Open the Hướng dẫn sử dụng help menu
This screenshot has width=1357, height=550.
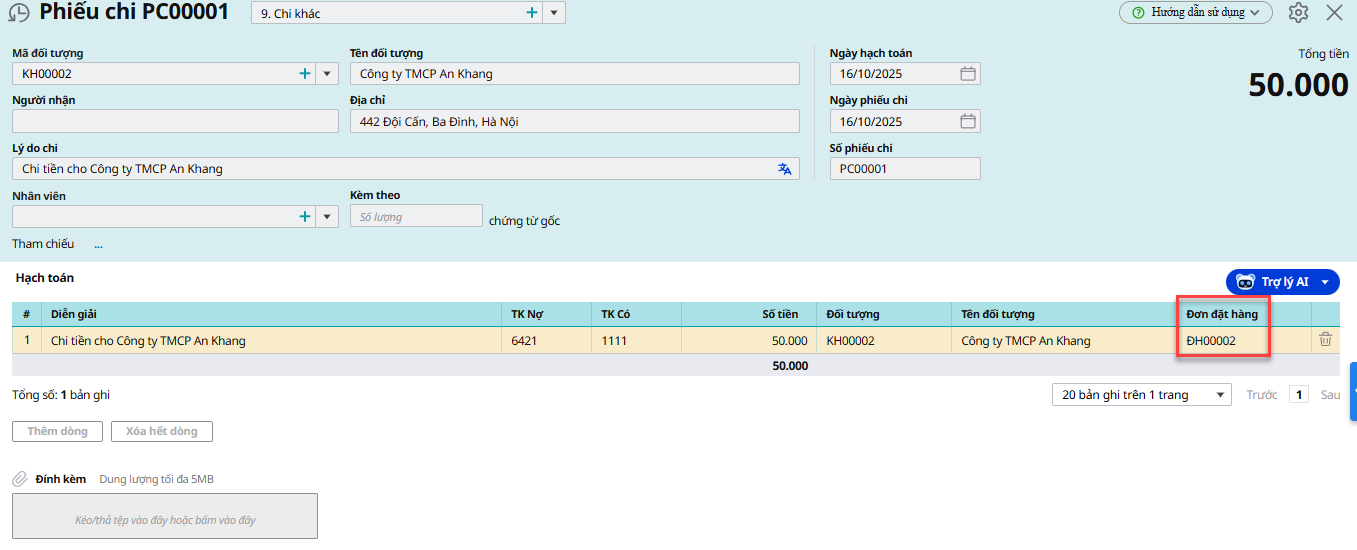[x=1195, y=13]
